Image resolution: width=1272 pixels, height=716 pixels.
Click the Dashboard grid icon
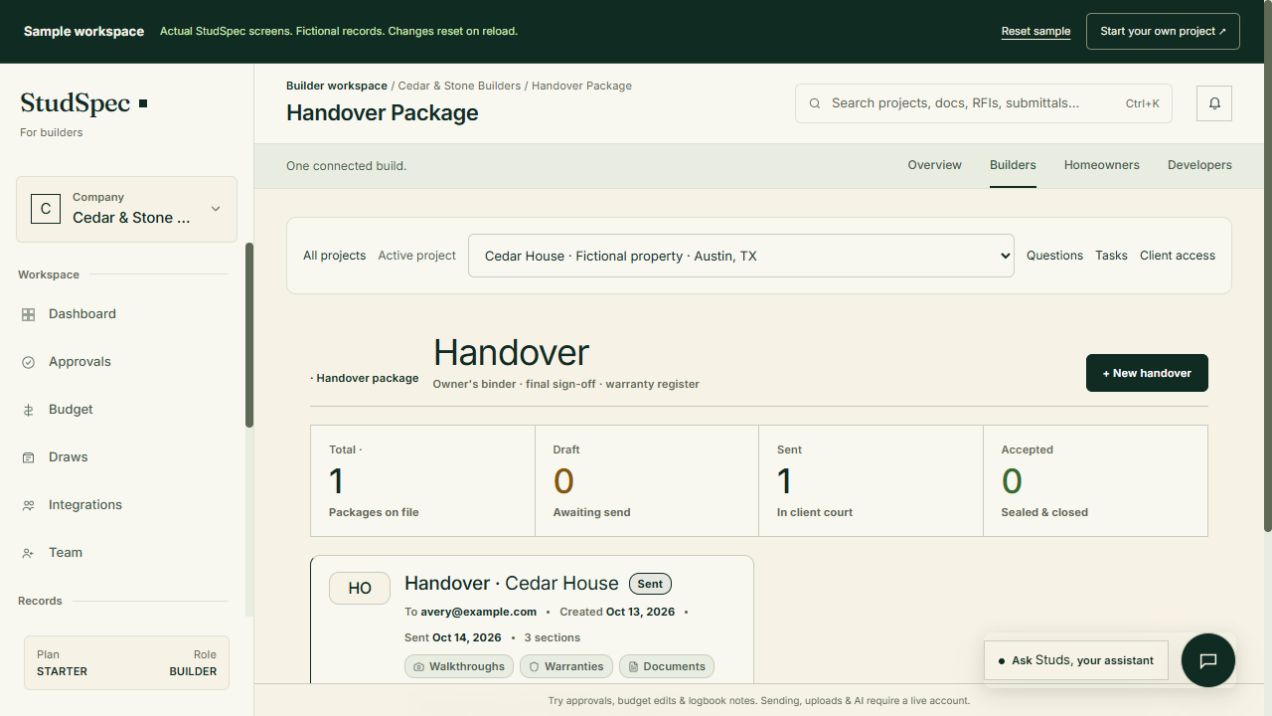[x=28, y=314]
